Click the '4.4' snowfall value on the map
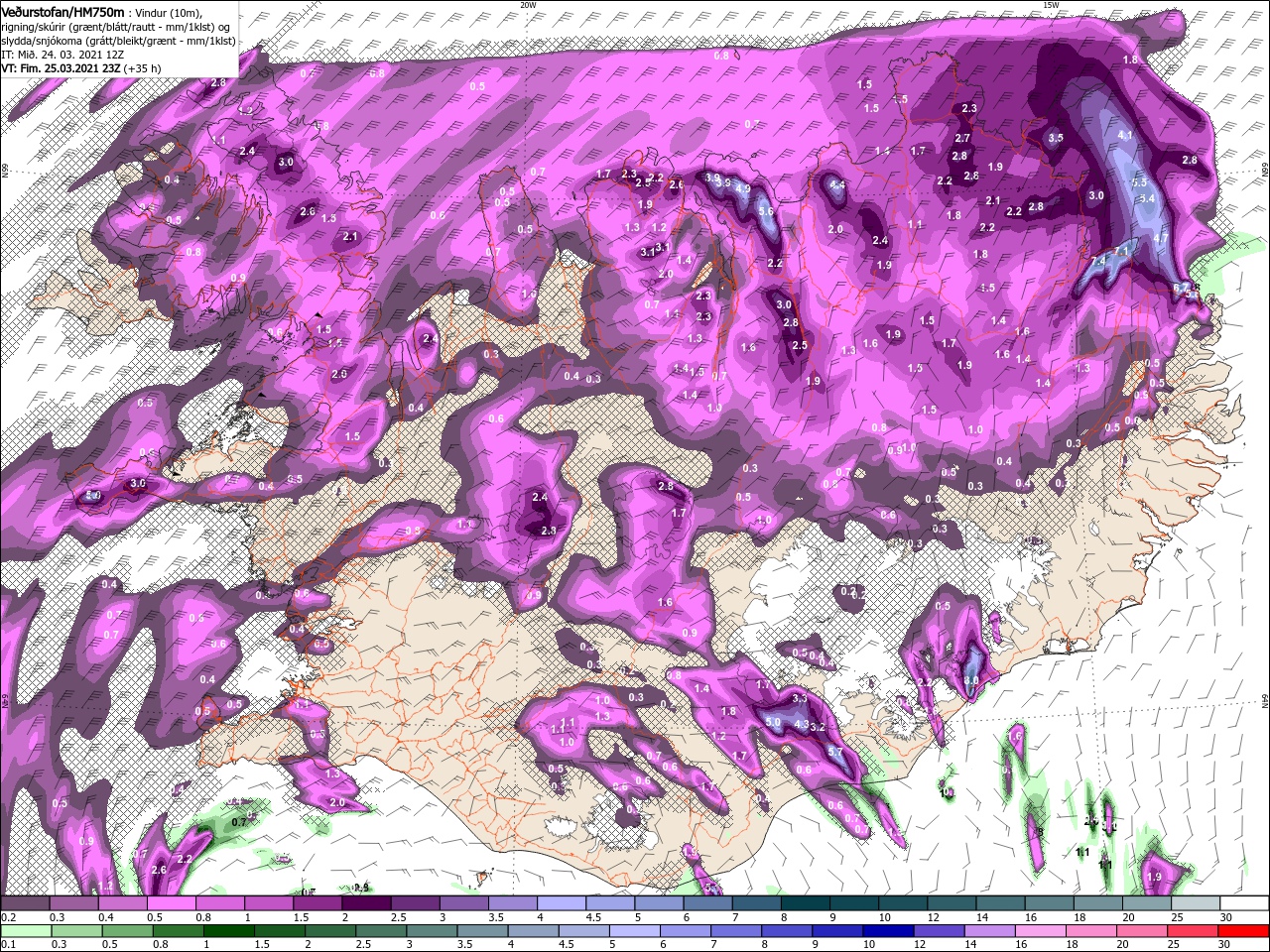 click(837, 184)
